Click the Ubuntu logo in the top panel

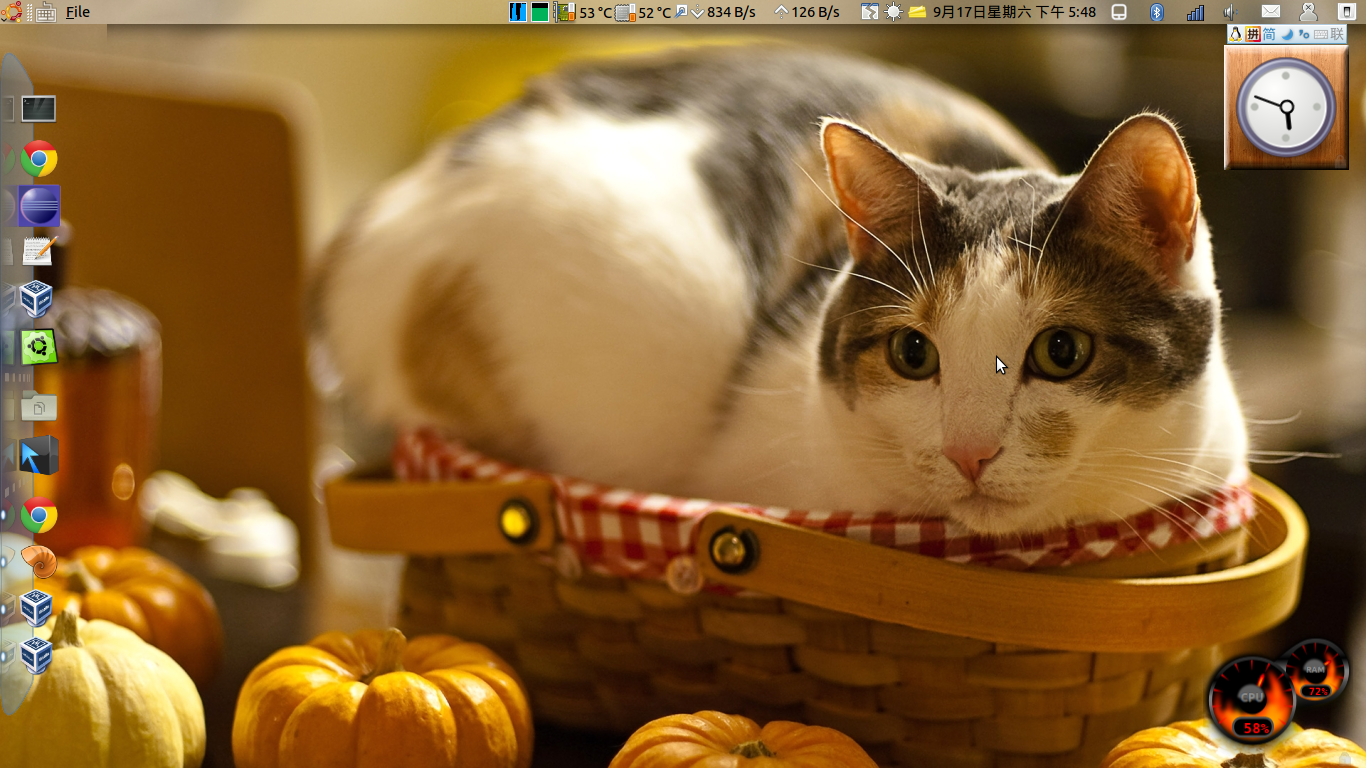[11, 12]
